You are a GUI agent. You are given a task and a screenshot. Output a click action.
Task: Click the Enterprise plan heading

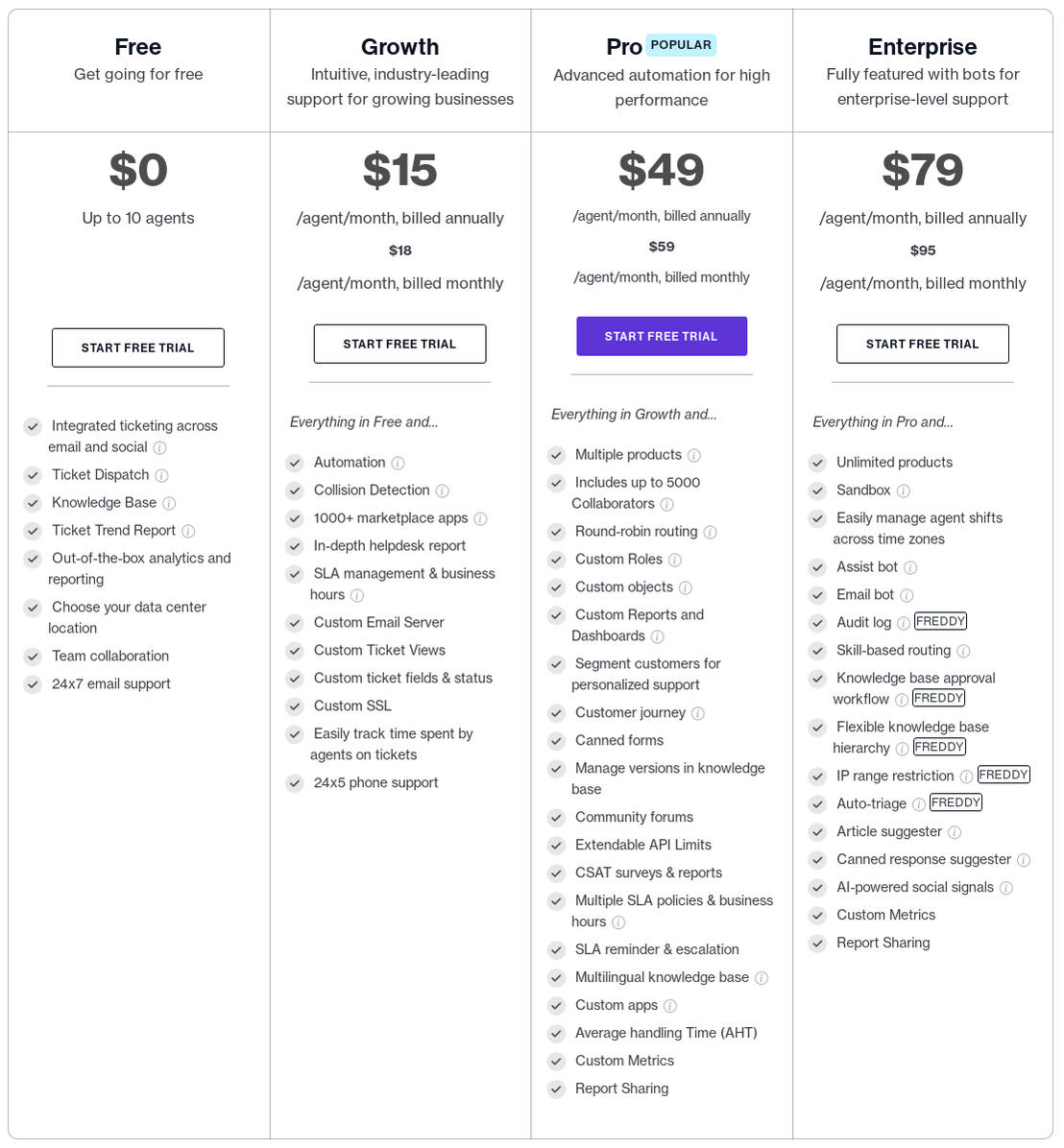pyautogui.click(x=923, y=47)
